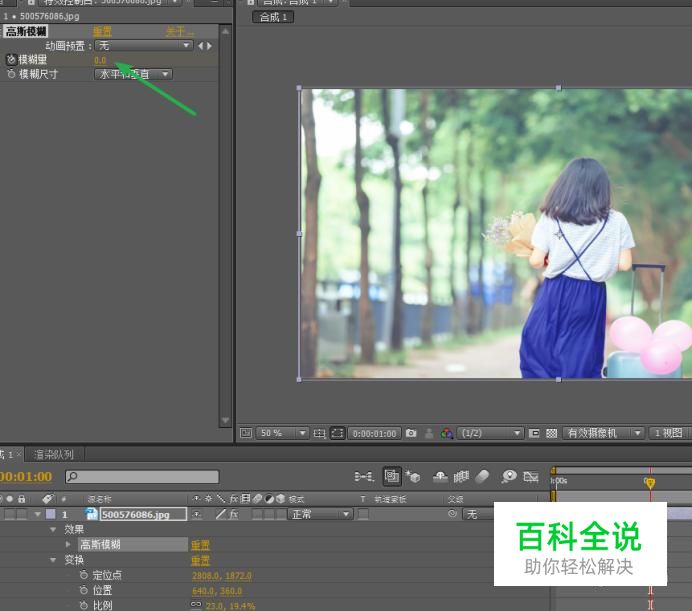Toggle hide shy layers icon in timeline
Screen dimensions: 692x611
[x=440, y=477]
